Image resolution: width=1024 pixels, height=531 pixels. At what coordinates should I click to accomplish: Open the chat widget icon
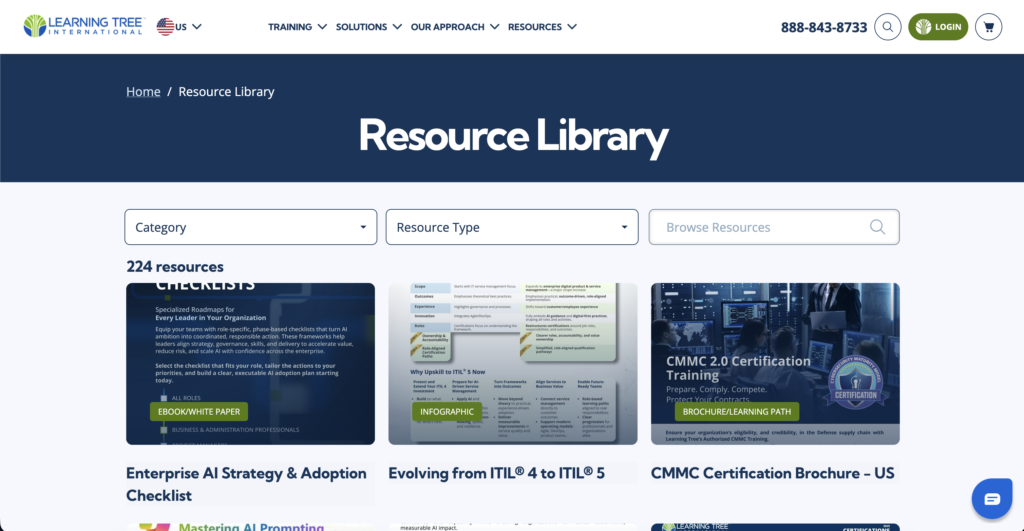992,499
